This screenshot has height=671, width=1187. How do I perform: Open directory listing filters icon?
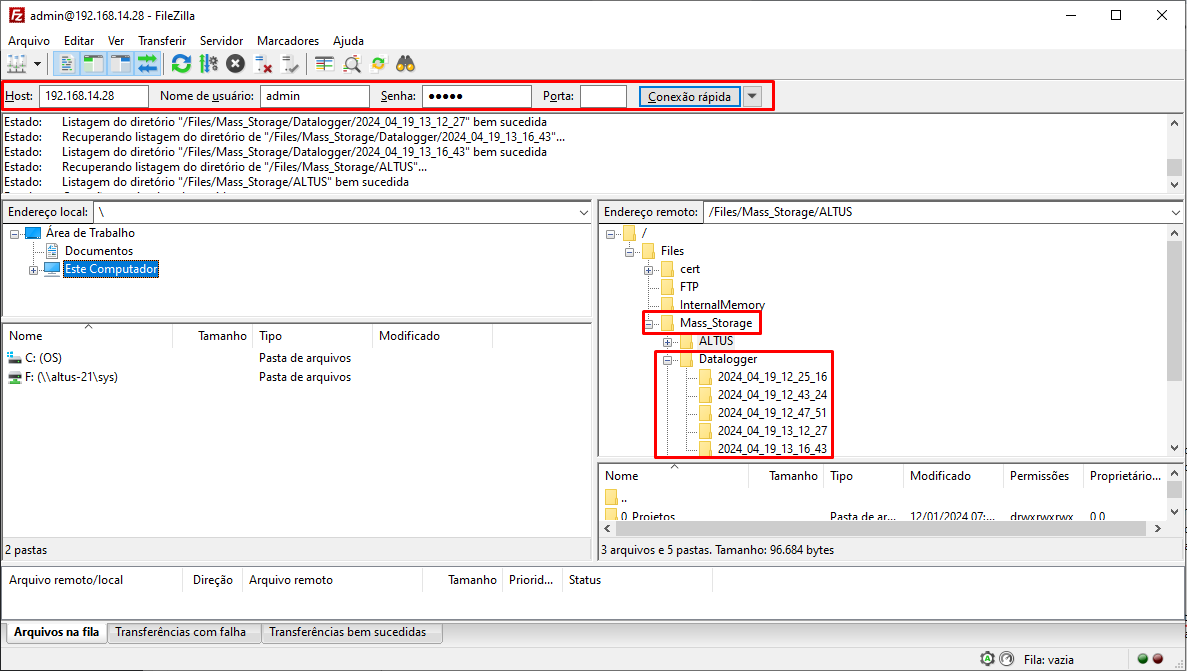coord(324,64)
